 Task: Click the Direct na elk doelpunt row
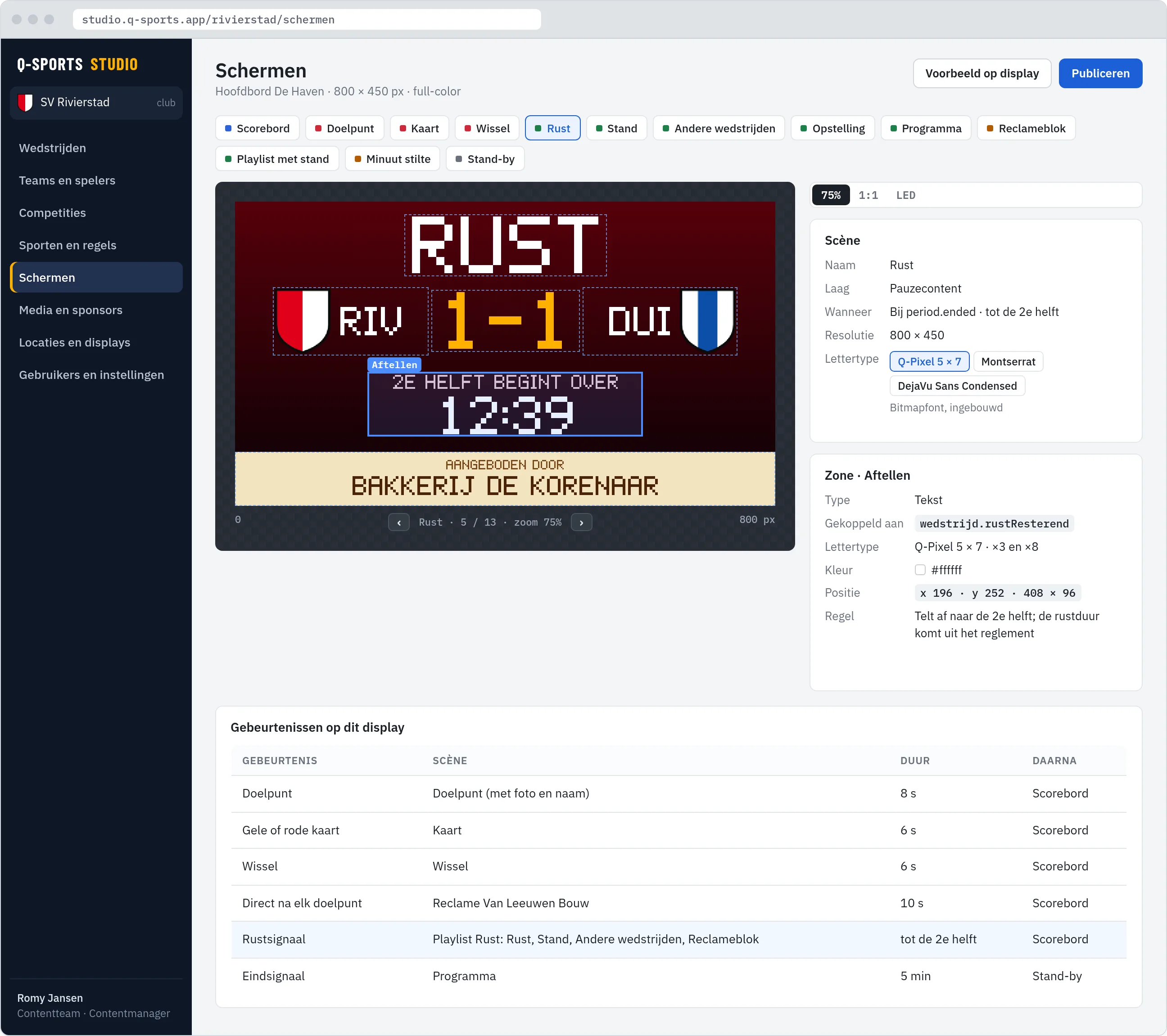(678, 903)
